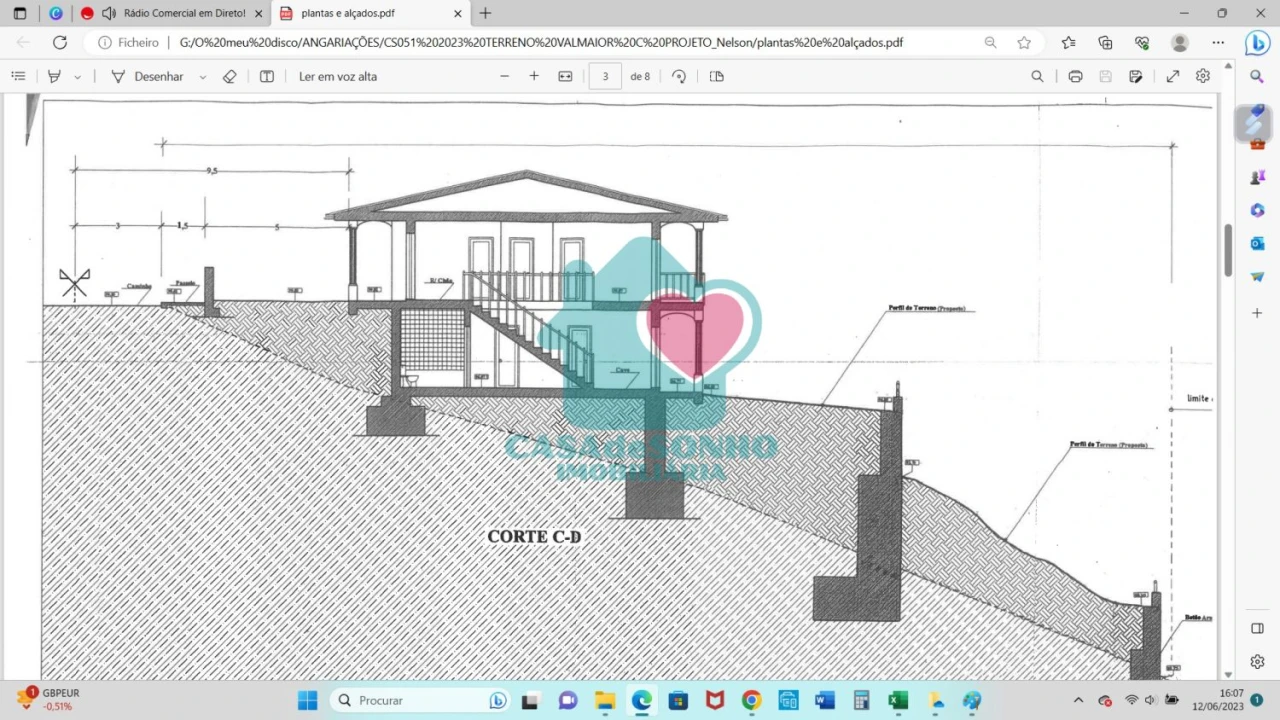
Task: Select the Eraser tool in PDF toolbar
Action: point(229,76)
